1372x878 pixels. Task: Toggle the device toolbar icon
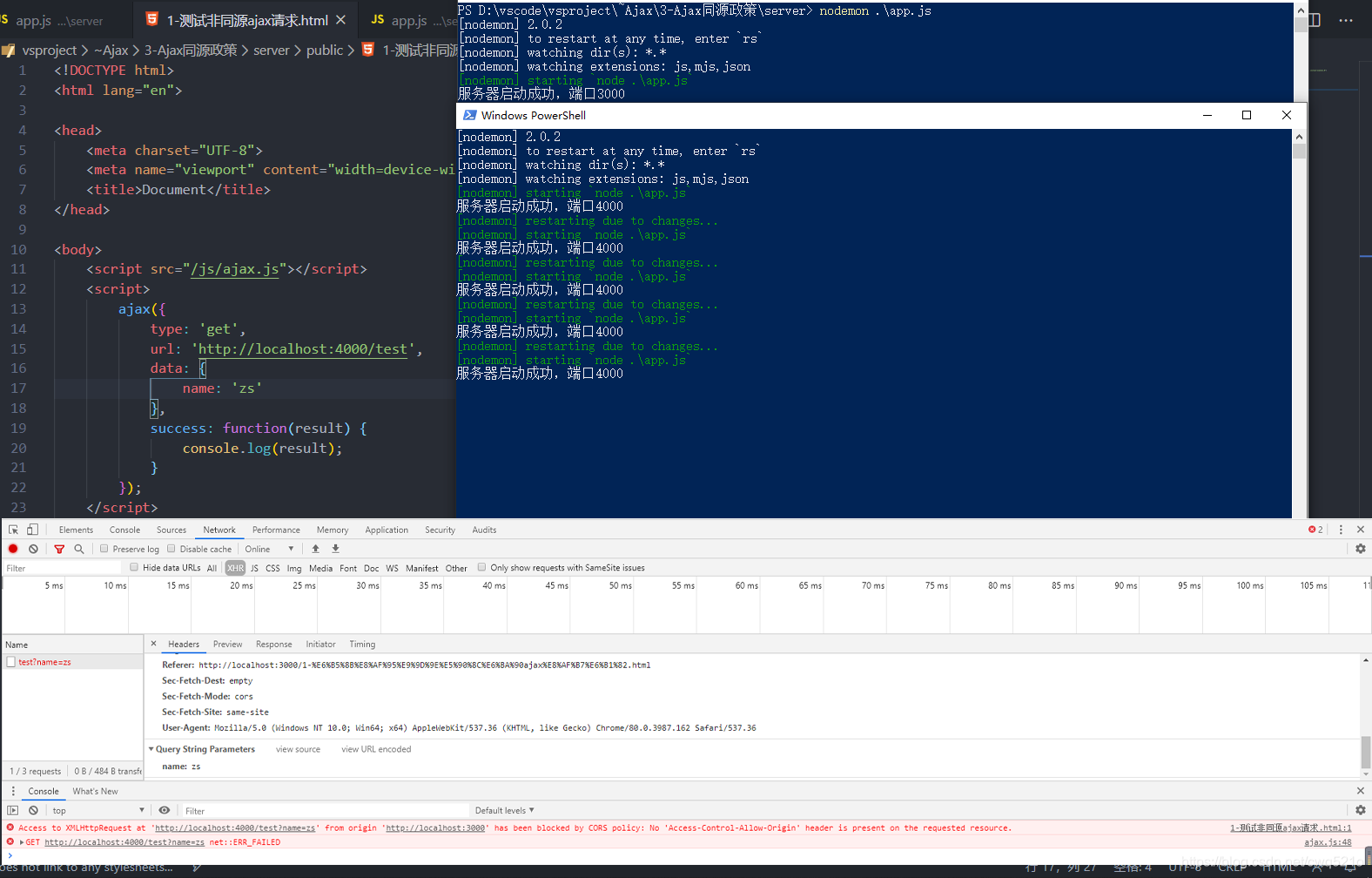click(x=32, y=530)
